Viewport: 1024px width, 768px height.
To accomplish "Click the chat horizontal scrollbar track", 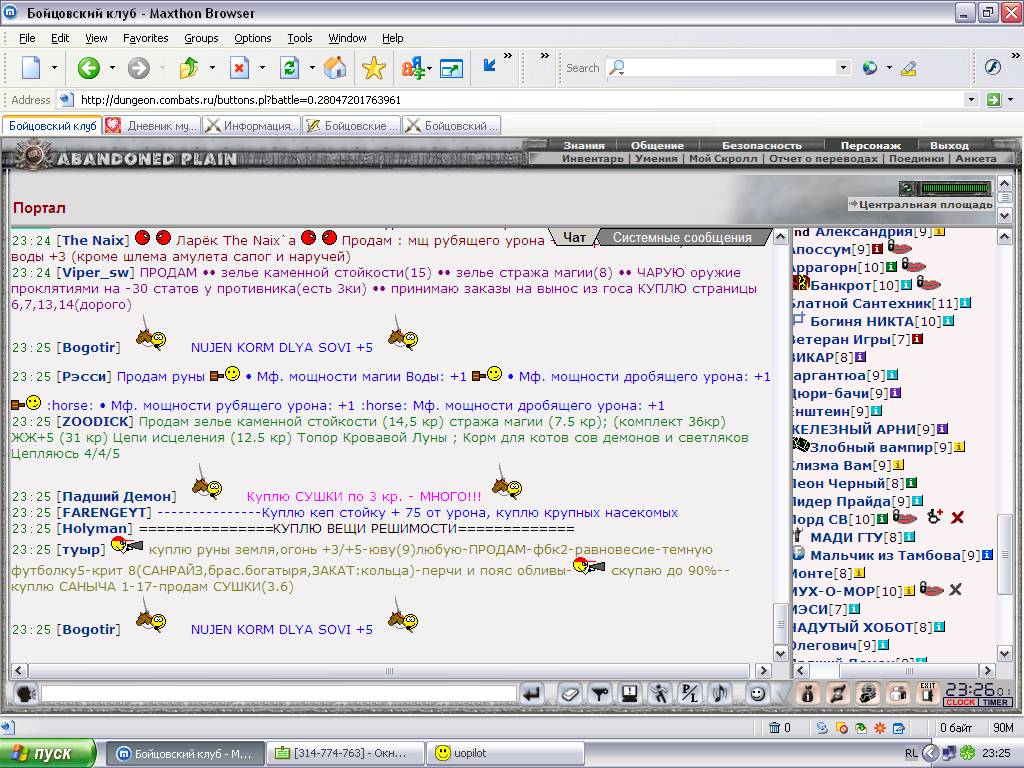I will [x=389, y=671].
